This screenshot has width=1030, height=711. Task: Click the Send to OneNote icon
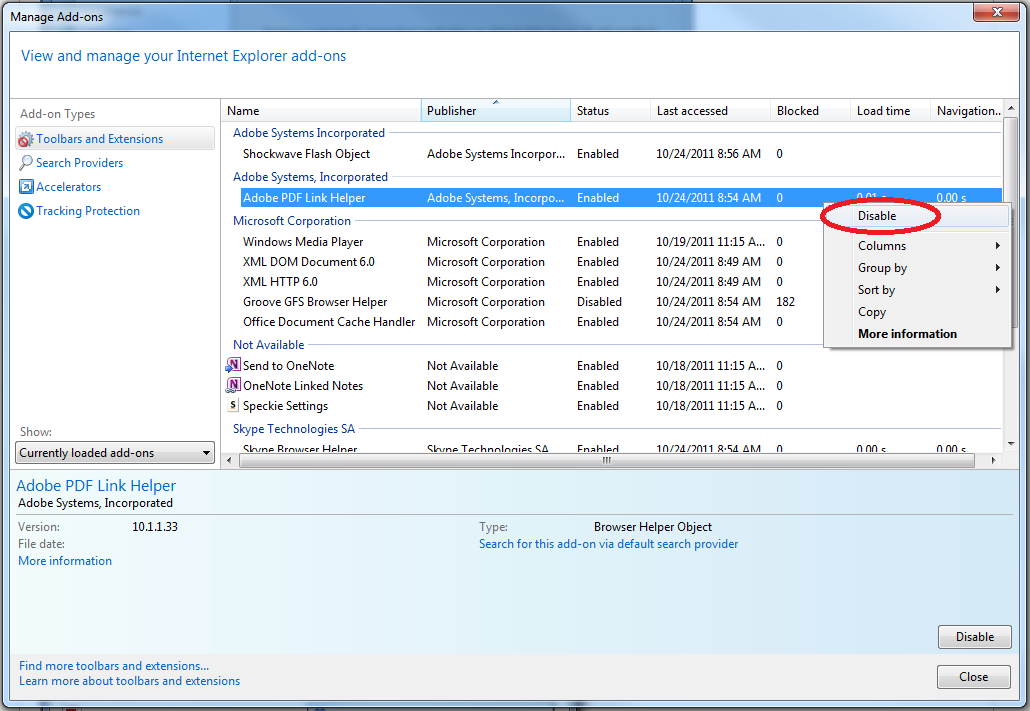tap(233, 365)
